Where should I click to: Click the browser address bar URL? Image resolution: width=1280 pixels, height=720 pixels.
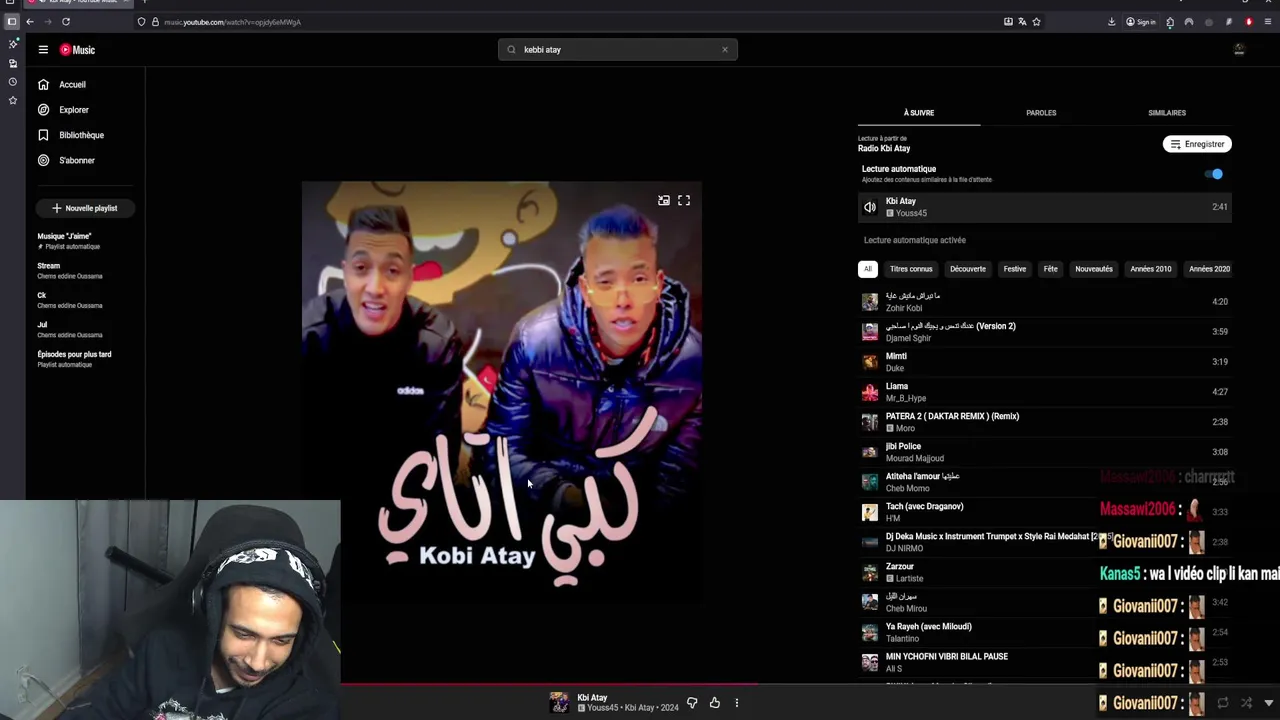[x=232, y=22]
